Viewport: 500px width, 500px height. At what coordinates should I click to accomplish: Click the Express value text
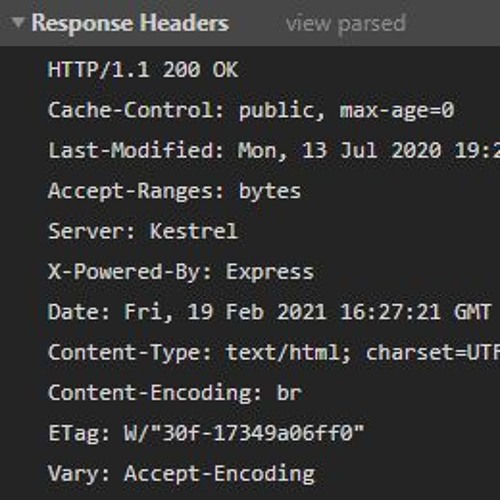270,273
